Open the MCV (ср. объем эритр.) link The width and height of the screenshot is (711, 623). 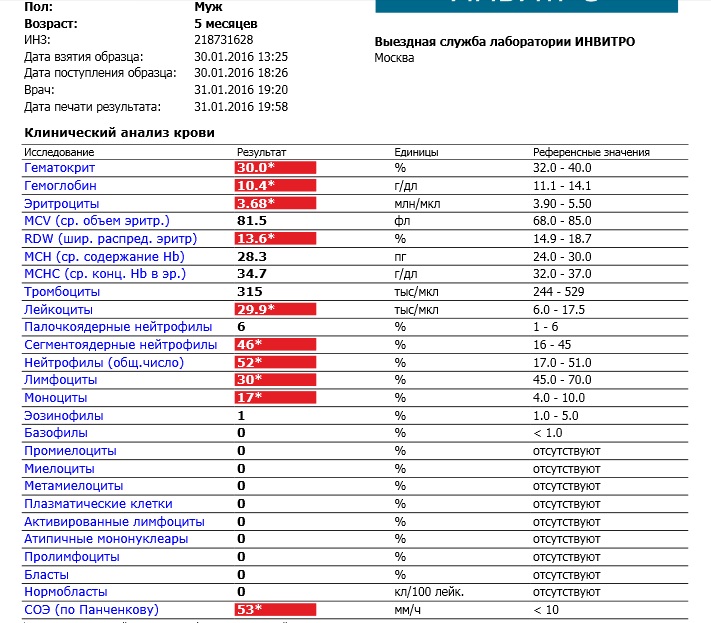pyautogui.click(x=97, y=220)
